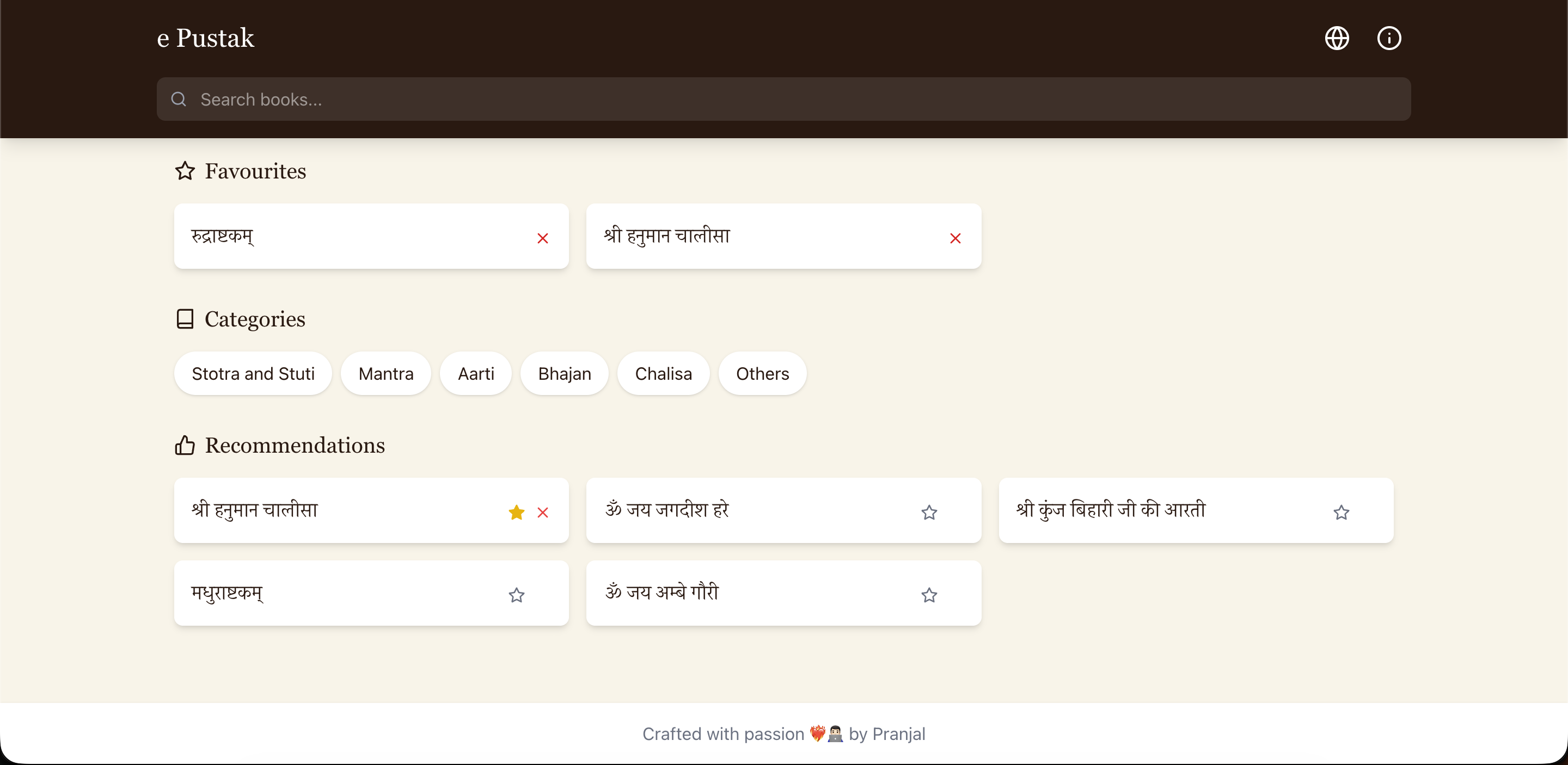Select the Mantra category

[x=386, y=373]
